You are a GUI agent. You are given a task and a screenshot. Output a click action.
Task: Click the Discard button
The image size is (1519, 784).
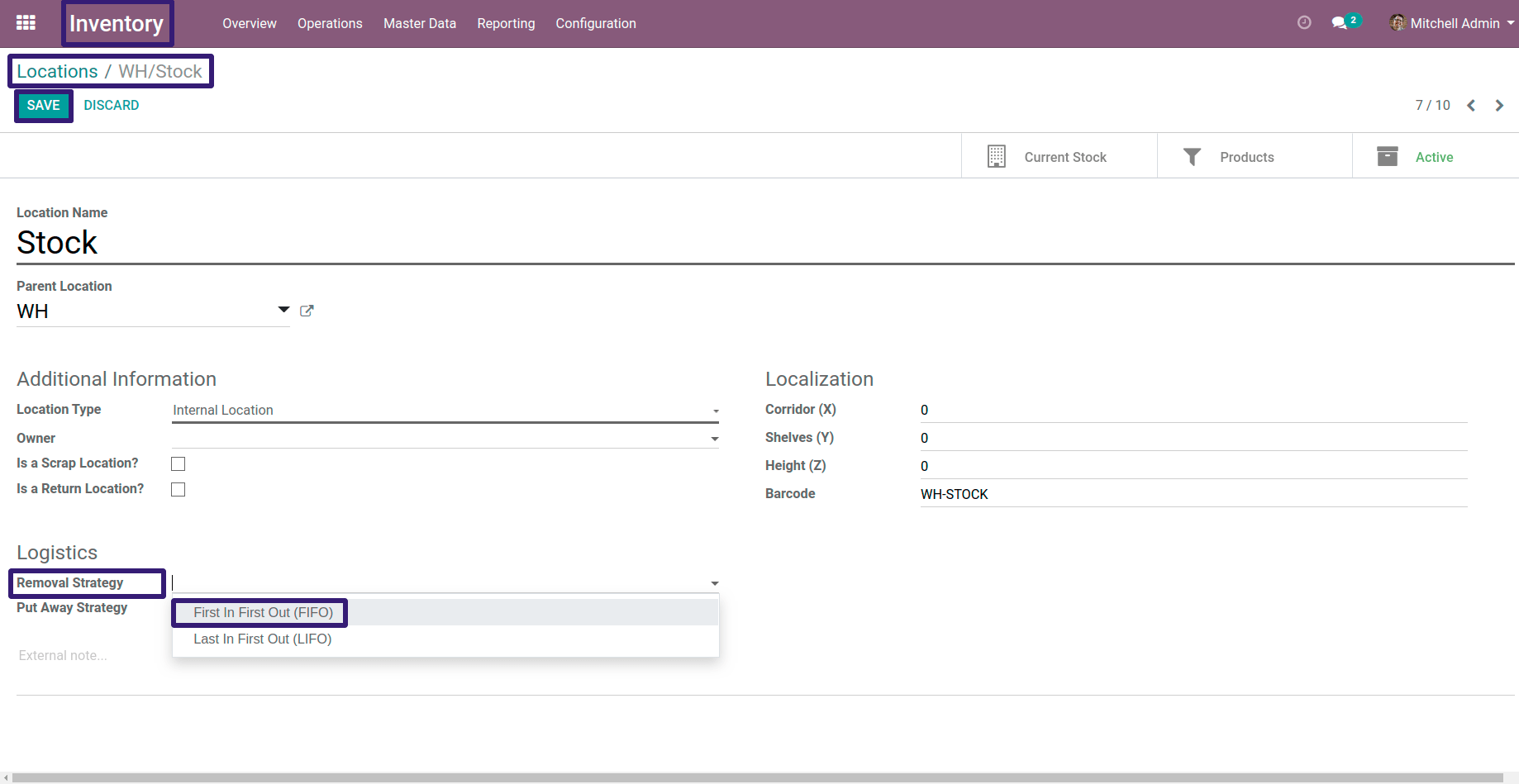[x=112, y=106]
